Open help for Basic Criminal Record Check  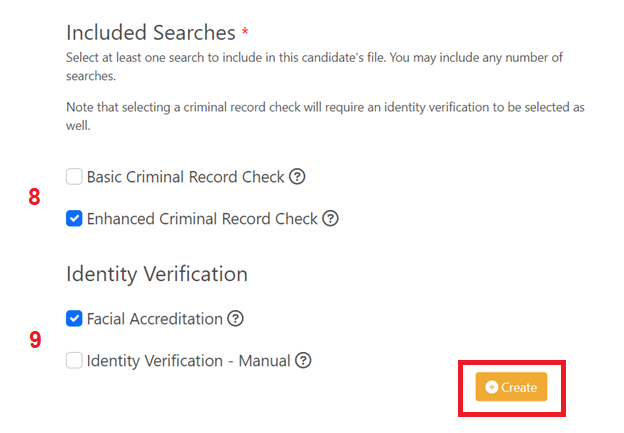point(297,176)
